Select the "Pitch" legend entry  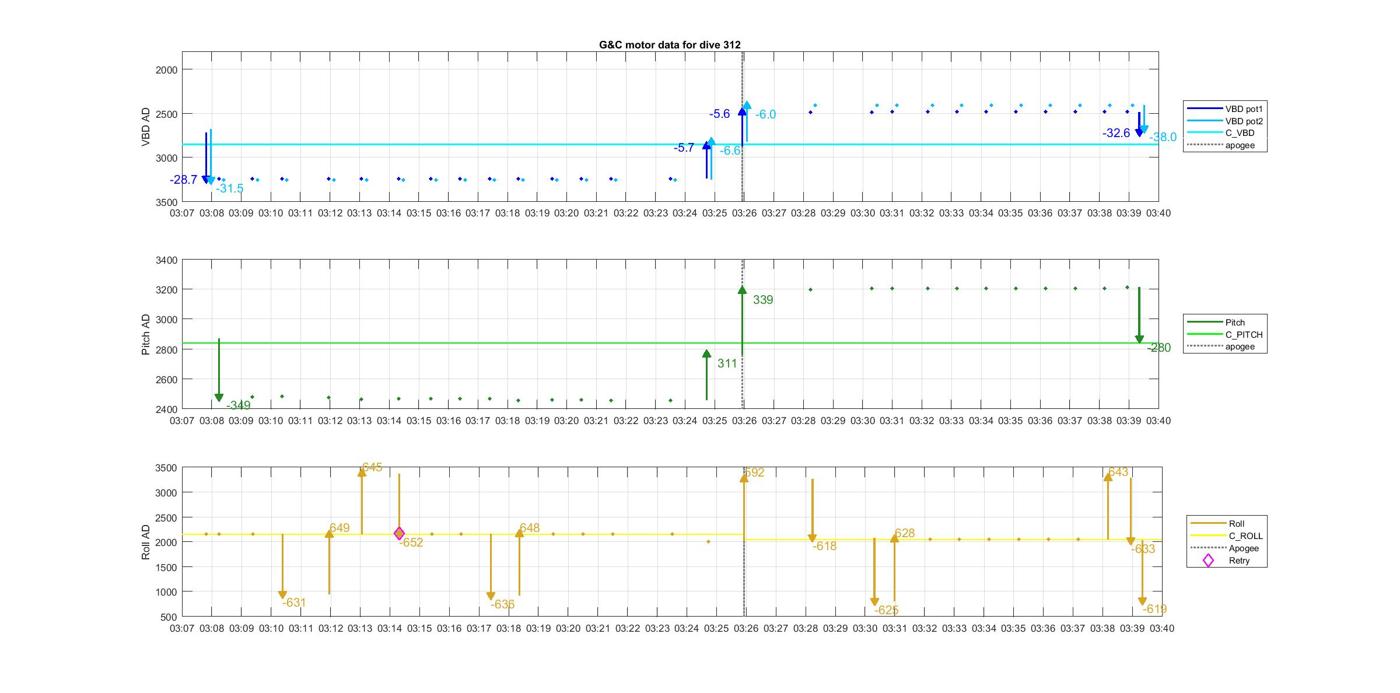(x=1216, y=323)
